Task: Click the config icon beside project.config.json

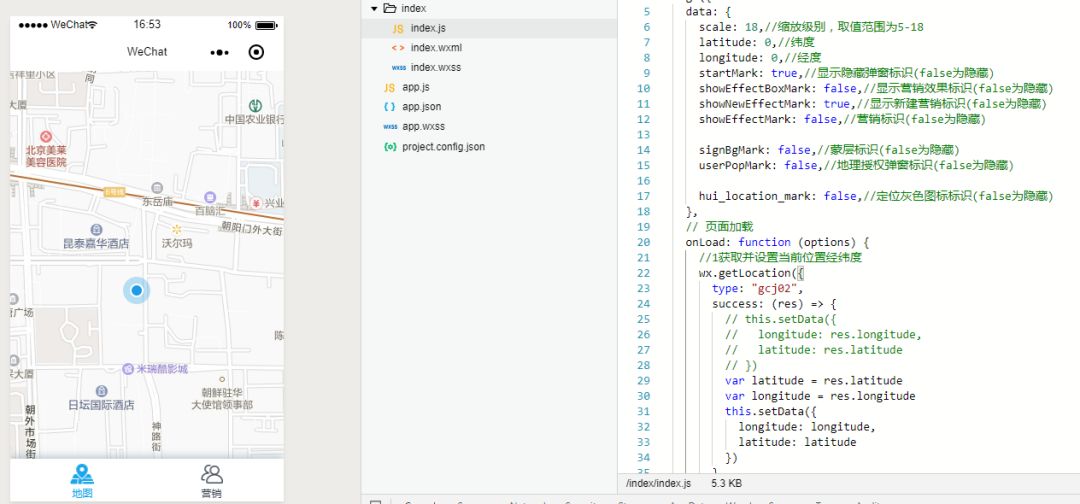Action: [x=390, y=147]
